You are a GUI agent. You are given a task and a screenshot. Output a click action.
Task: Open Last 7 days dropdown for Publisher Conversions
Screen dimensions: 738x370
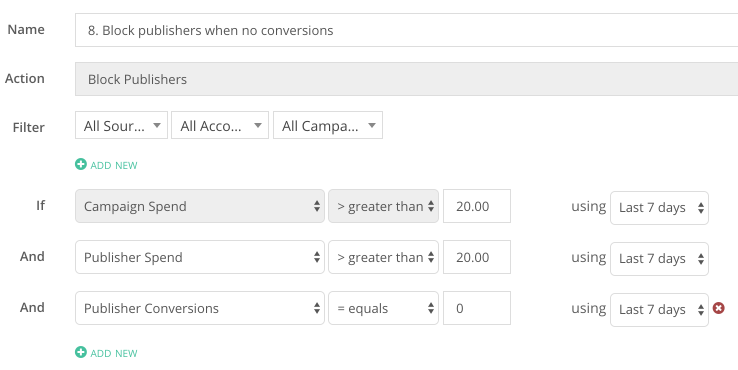(659, 310)
